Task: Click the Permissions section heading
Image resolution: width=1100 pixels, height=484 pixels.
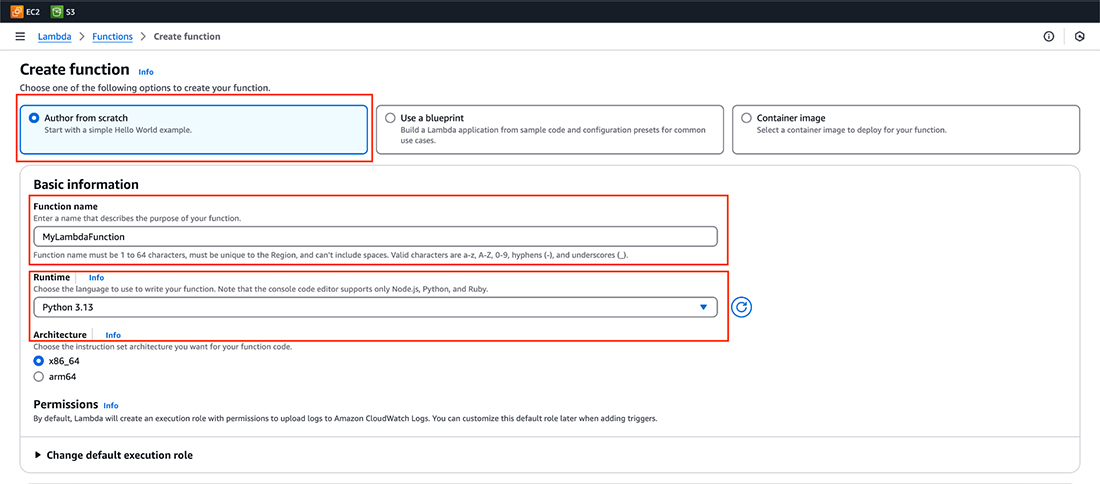Action: (x=65, y=405)
